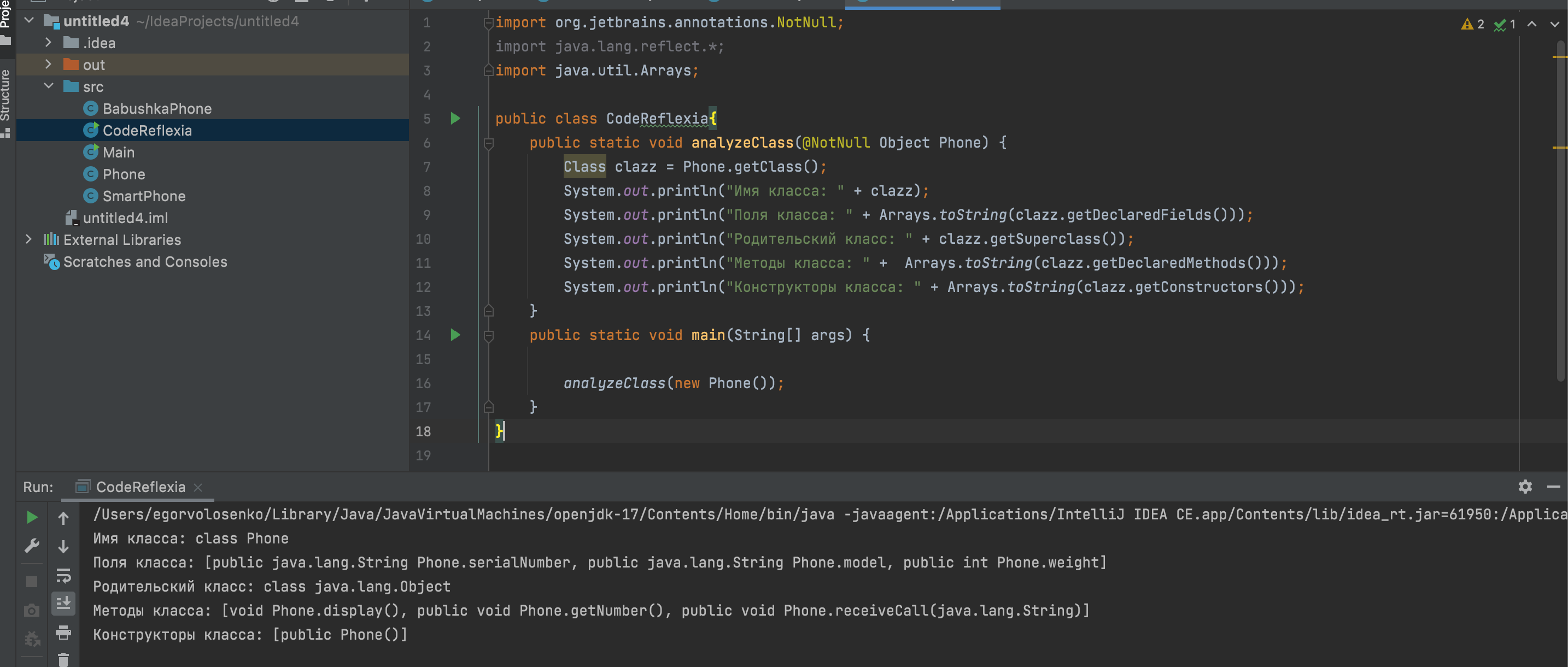The height and width of the screenshot is (667, 1568).
Task: Print the console output via printer icon
Action: click(63, 634)
